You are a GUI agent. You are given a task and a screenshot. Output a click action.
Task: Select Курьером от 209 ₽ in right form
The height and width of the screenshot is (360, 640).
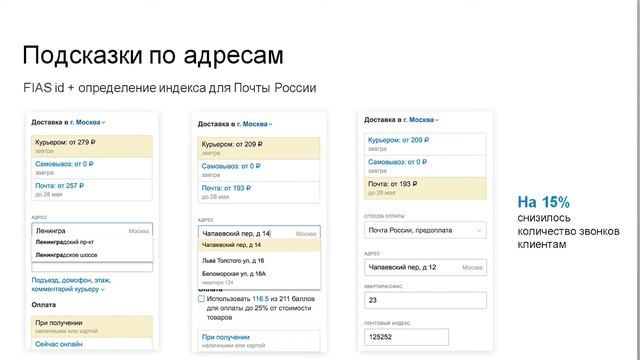tap(425, 144)
